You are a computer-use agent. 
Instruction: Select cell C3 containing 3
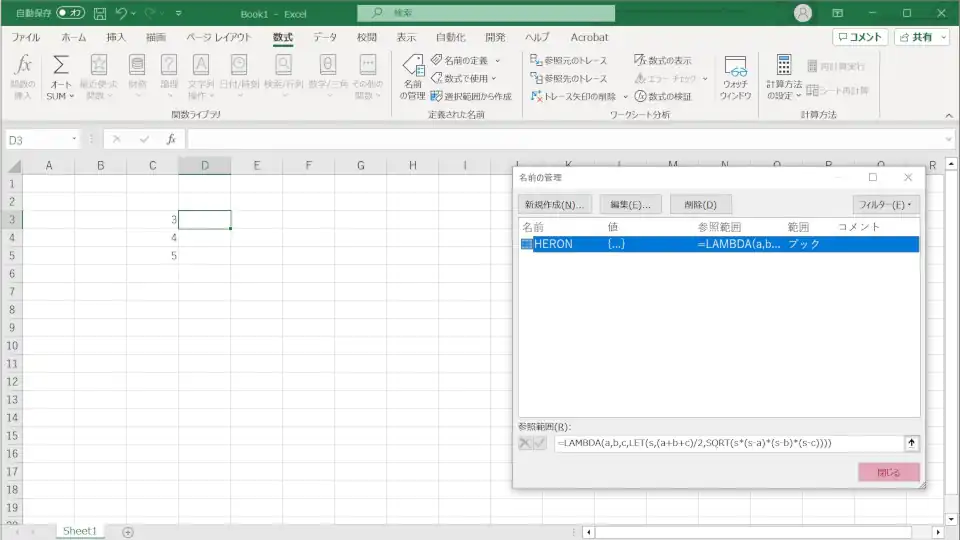(152, 219)
